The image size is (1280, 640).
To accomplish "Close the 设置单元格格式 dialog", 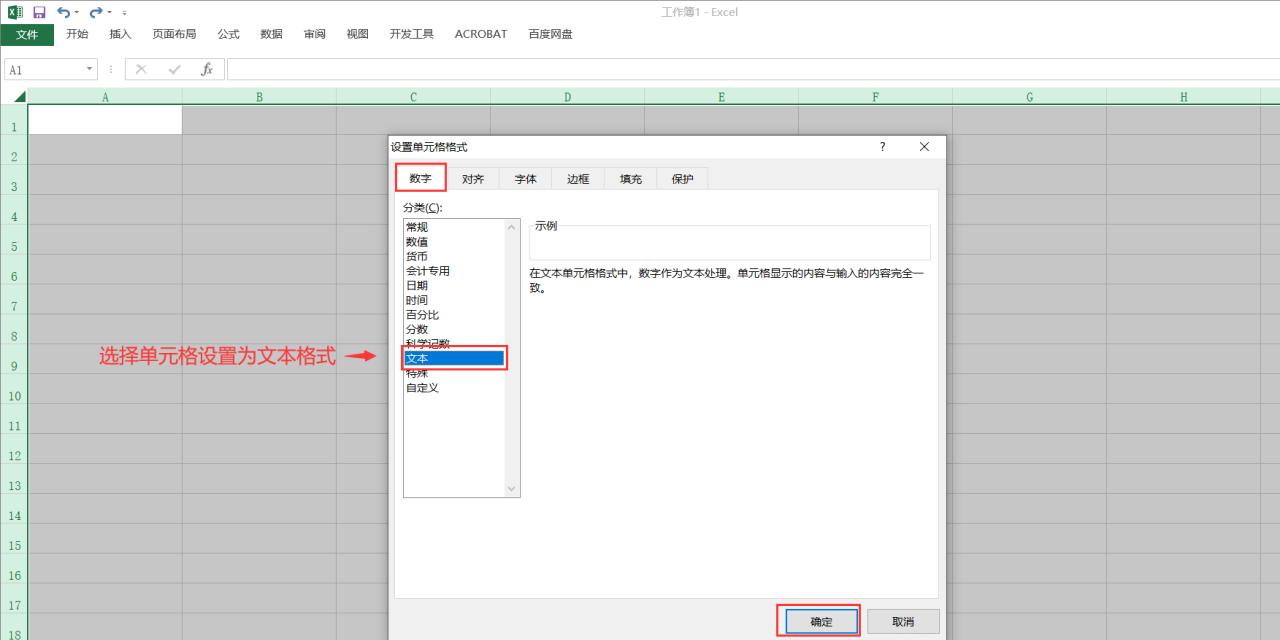I will 924,147.
